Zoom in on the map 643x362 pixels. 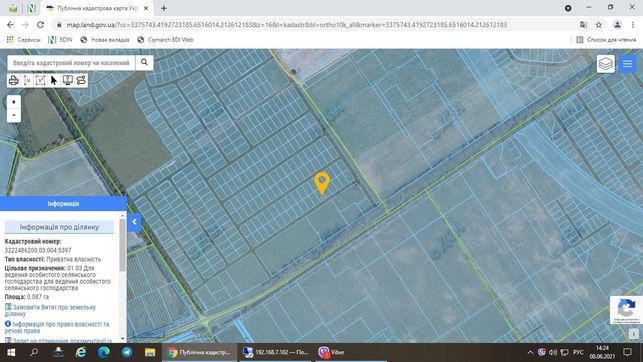14,102
